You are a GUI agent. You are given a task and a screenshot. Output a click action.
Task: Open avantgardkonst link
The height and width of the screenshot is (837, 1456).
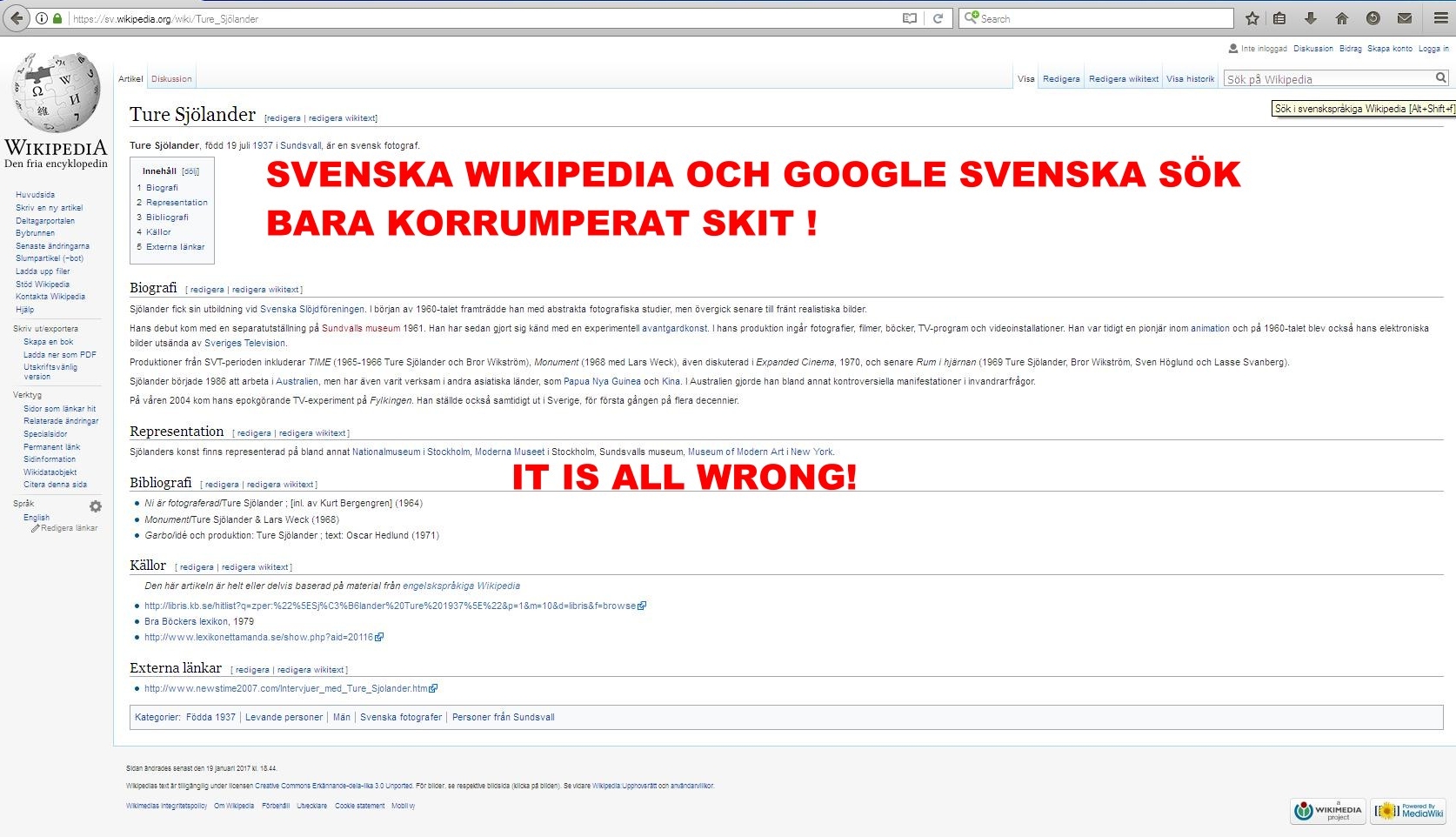(674, 329)
